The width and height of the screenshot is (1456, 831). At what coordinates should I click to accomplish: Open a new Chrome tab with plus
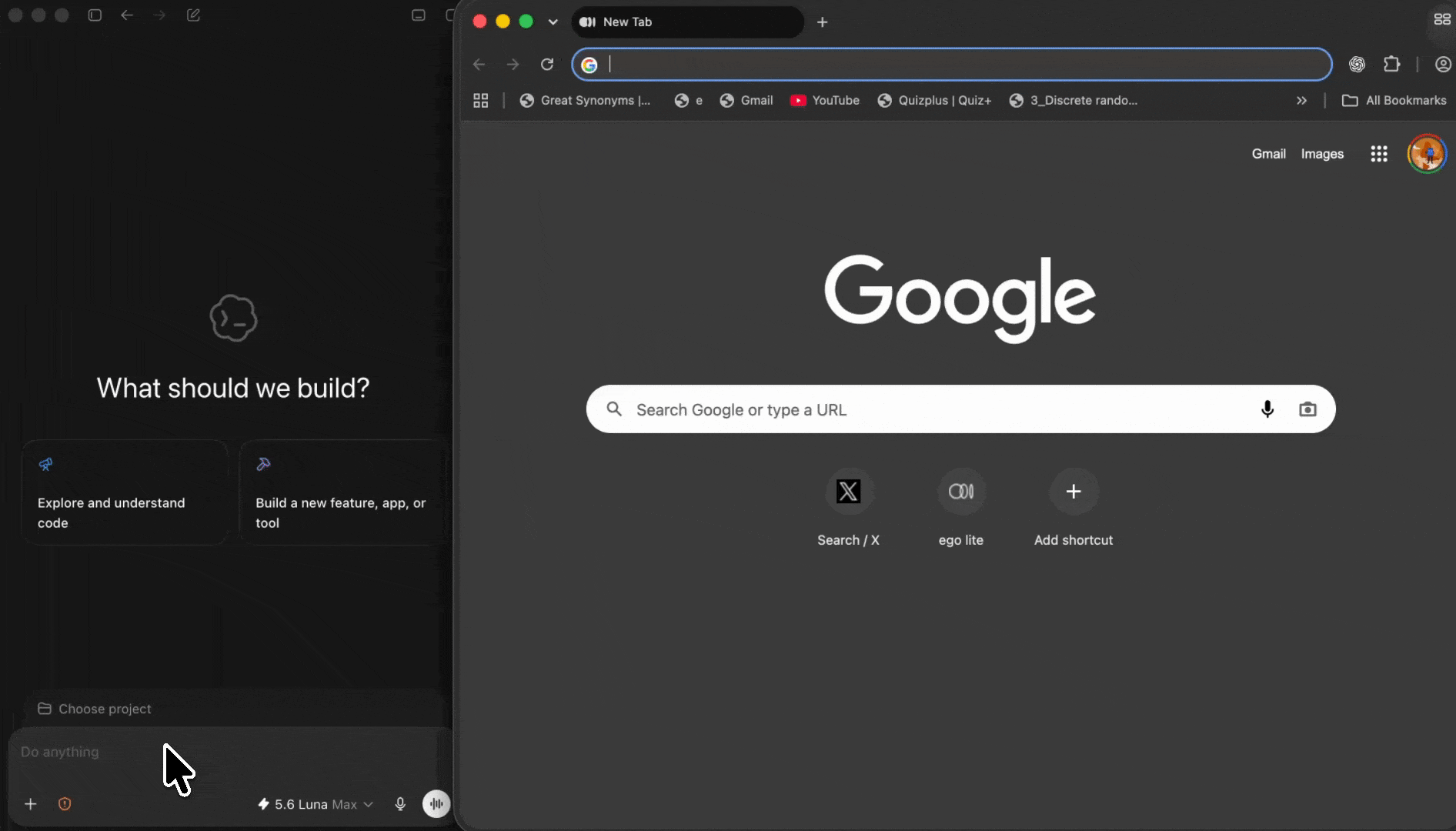point(822,22)
